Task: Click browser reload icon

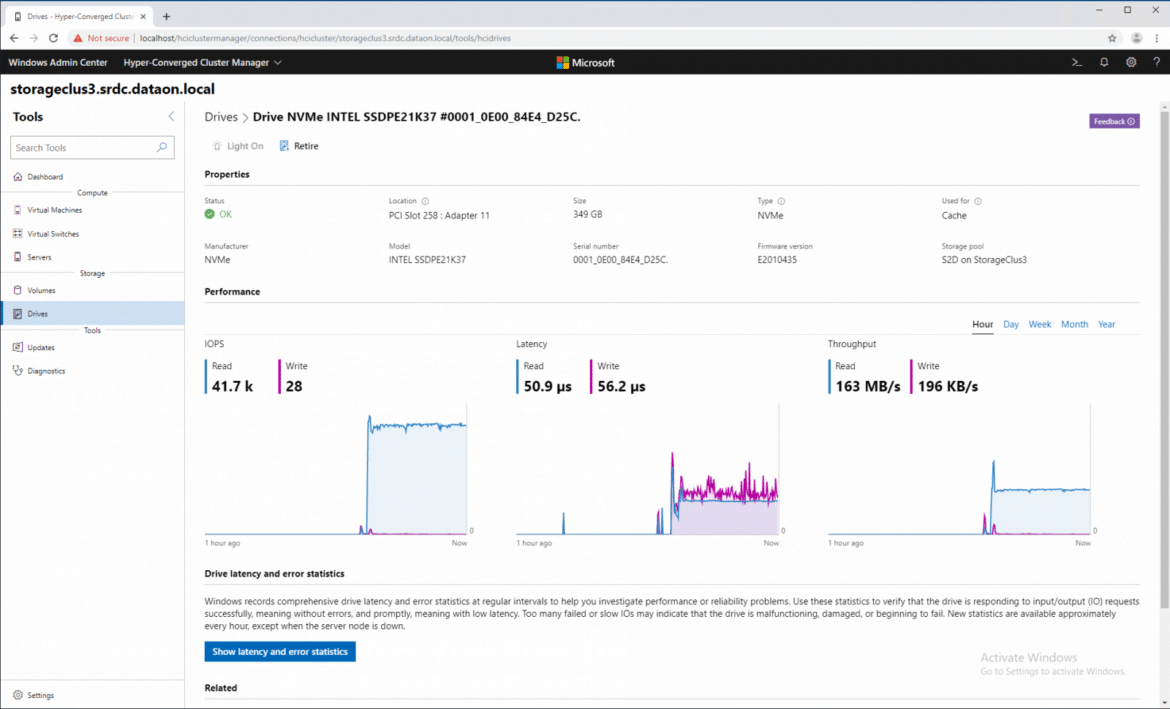Action: tap(53, 38)
